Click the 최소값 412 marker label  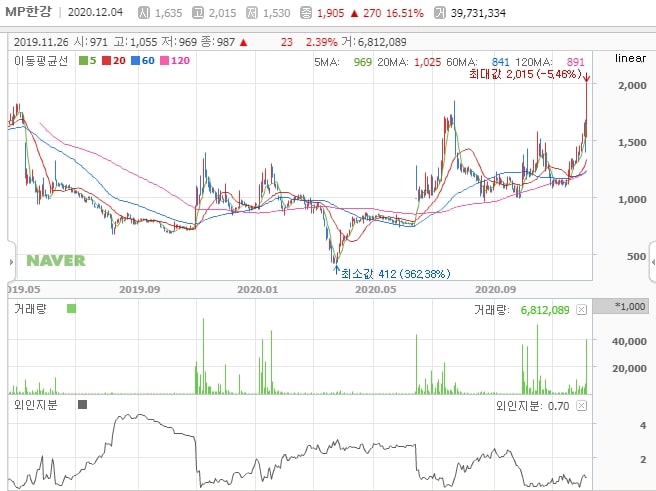tap(396, 274)
